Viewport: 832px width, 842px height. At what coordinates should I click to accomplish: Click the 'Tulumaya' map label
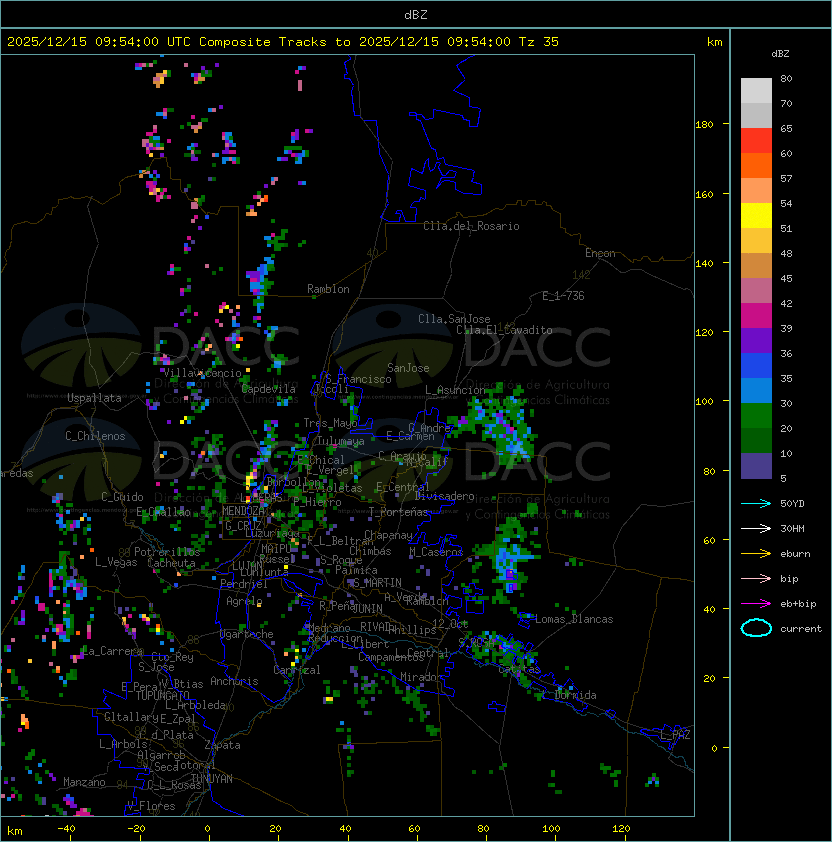pyautogui.click(x=341, y=441)
